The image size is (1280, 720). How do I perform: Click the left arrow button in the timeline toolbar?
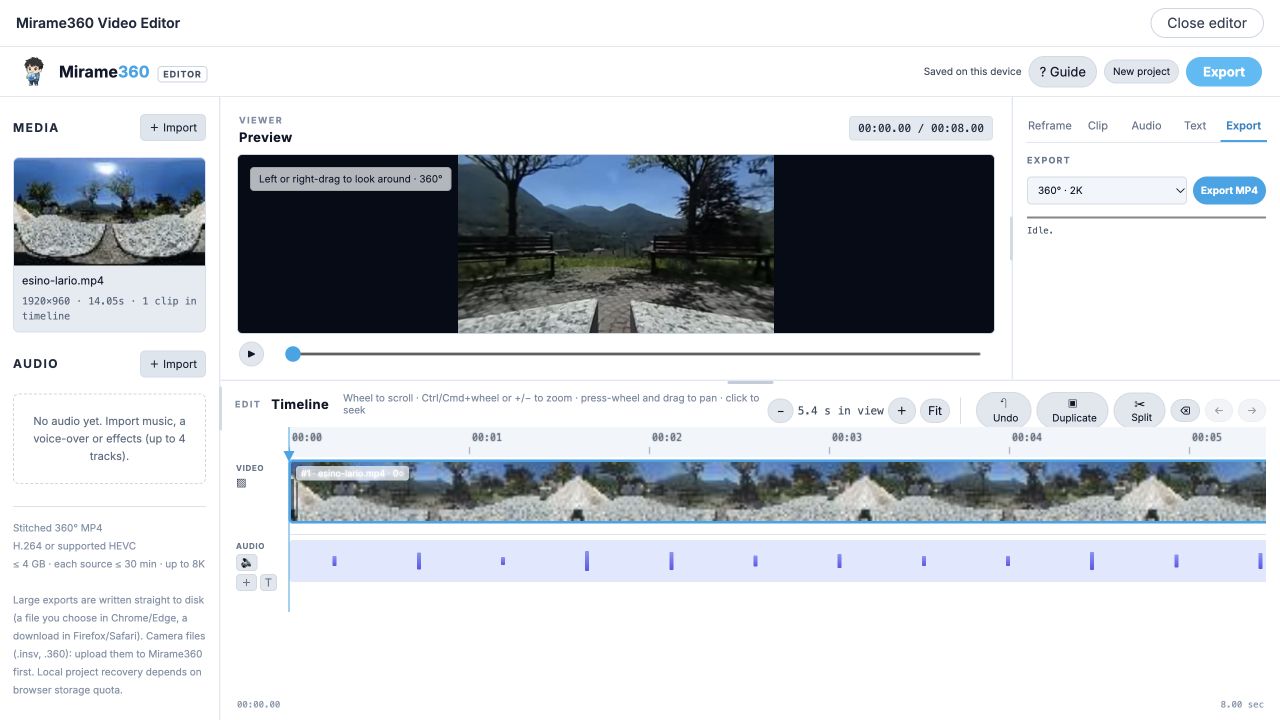point(1219,410)
